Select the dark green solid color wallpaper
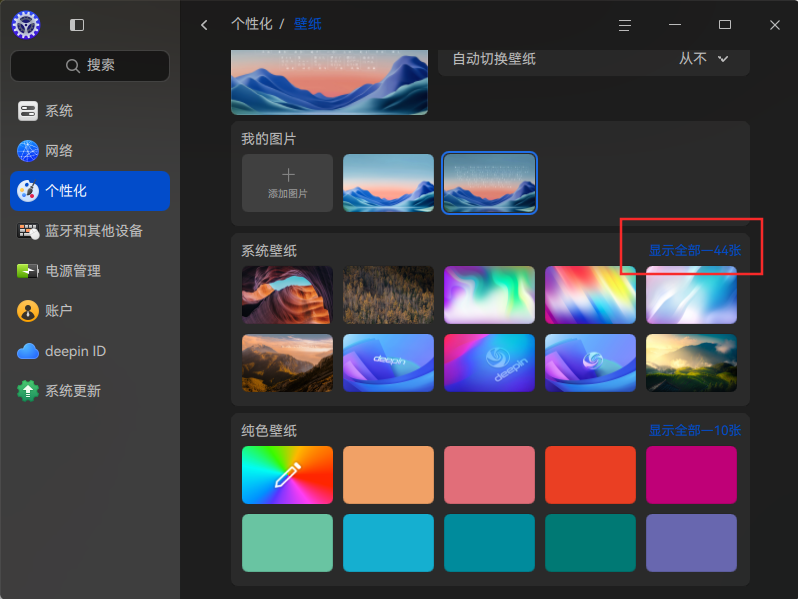The image size is (798, 599). [590, 543]
